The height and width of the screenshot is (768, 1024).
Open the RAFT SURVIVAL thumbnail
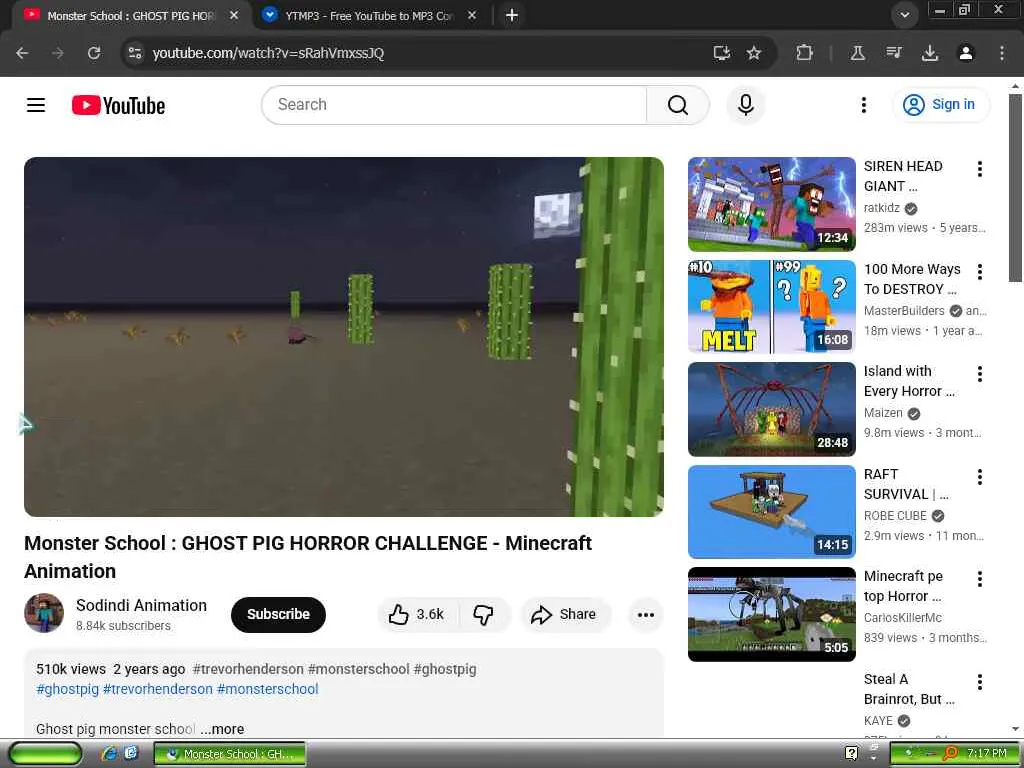(771, 512)
